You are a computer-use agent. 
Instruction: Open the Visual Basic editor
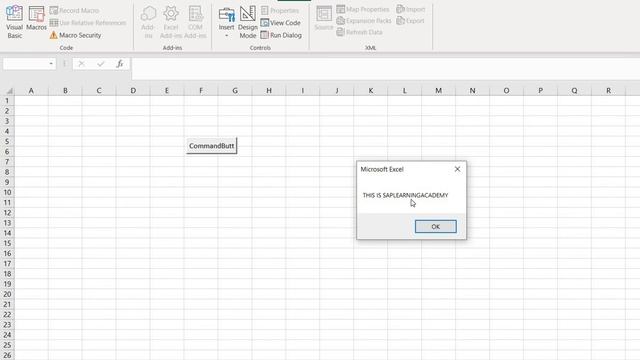14,22
